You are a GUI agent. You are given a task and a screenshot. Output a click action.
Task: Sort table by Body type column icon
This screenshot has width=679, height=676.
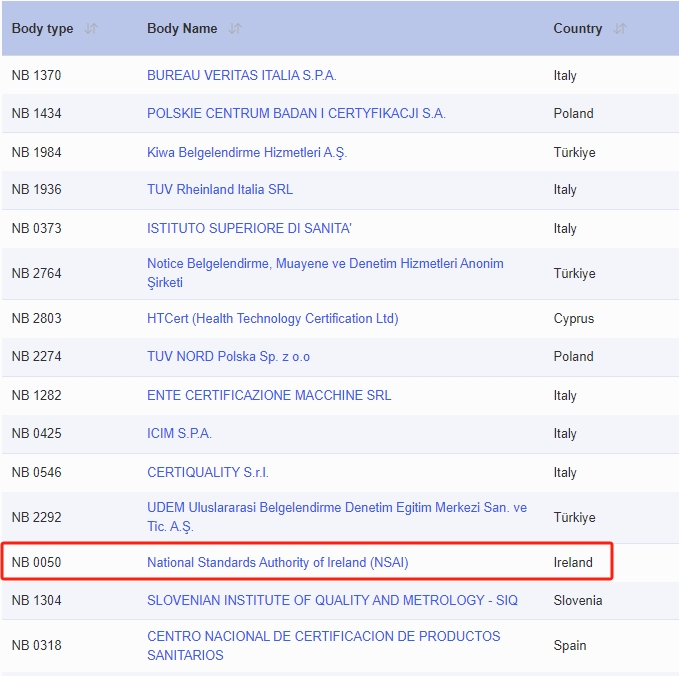(91, 29)
